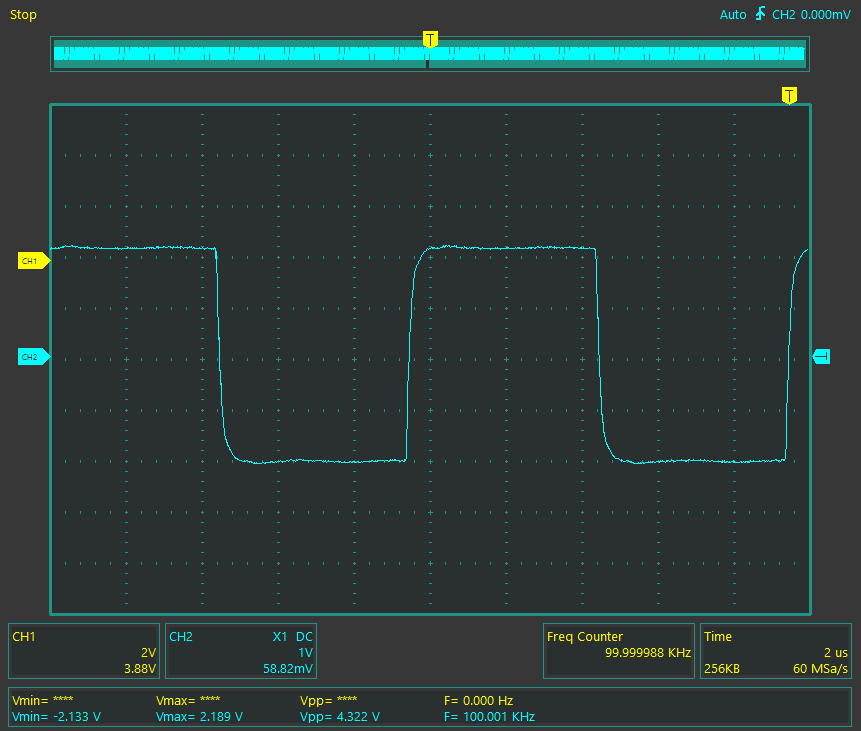Click the 256KB memory depth value
The width and height of the screenshot is (861, 731).
(x=722, y=669)
